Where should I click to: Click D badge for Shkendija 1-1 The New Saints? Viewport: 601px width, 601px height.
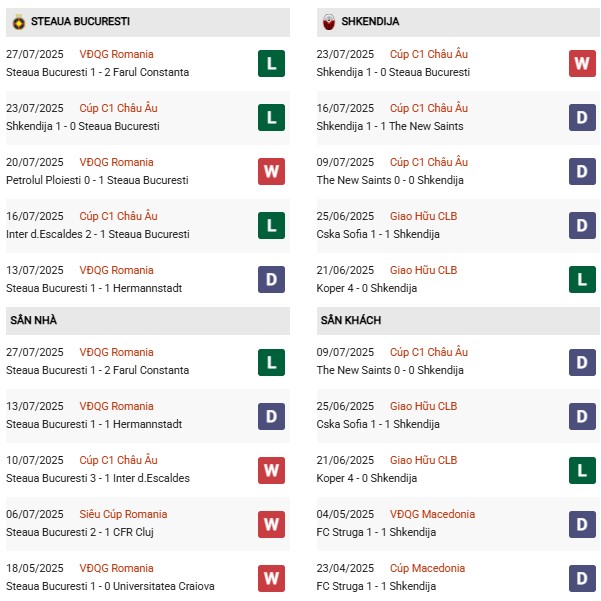(x=582, y=117)
